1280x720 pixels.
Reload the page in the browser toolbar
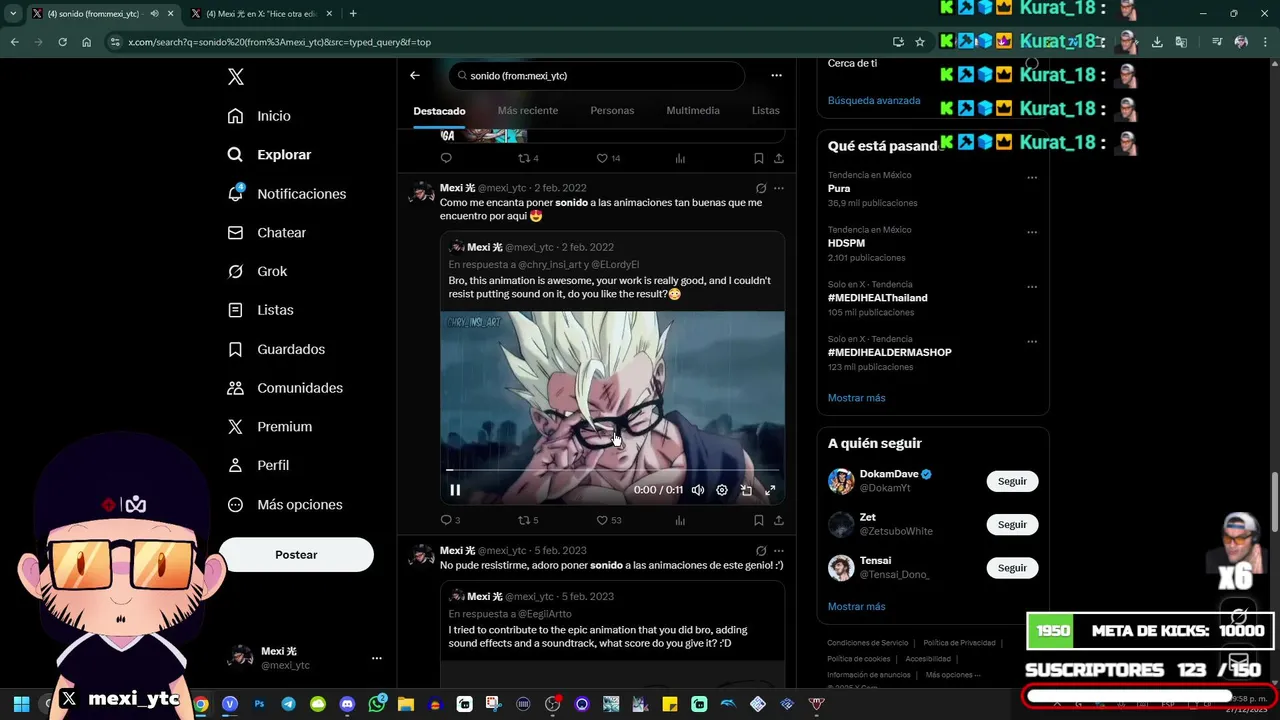pos(62,42)
